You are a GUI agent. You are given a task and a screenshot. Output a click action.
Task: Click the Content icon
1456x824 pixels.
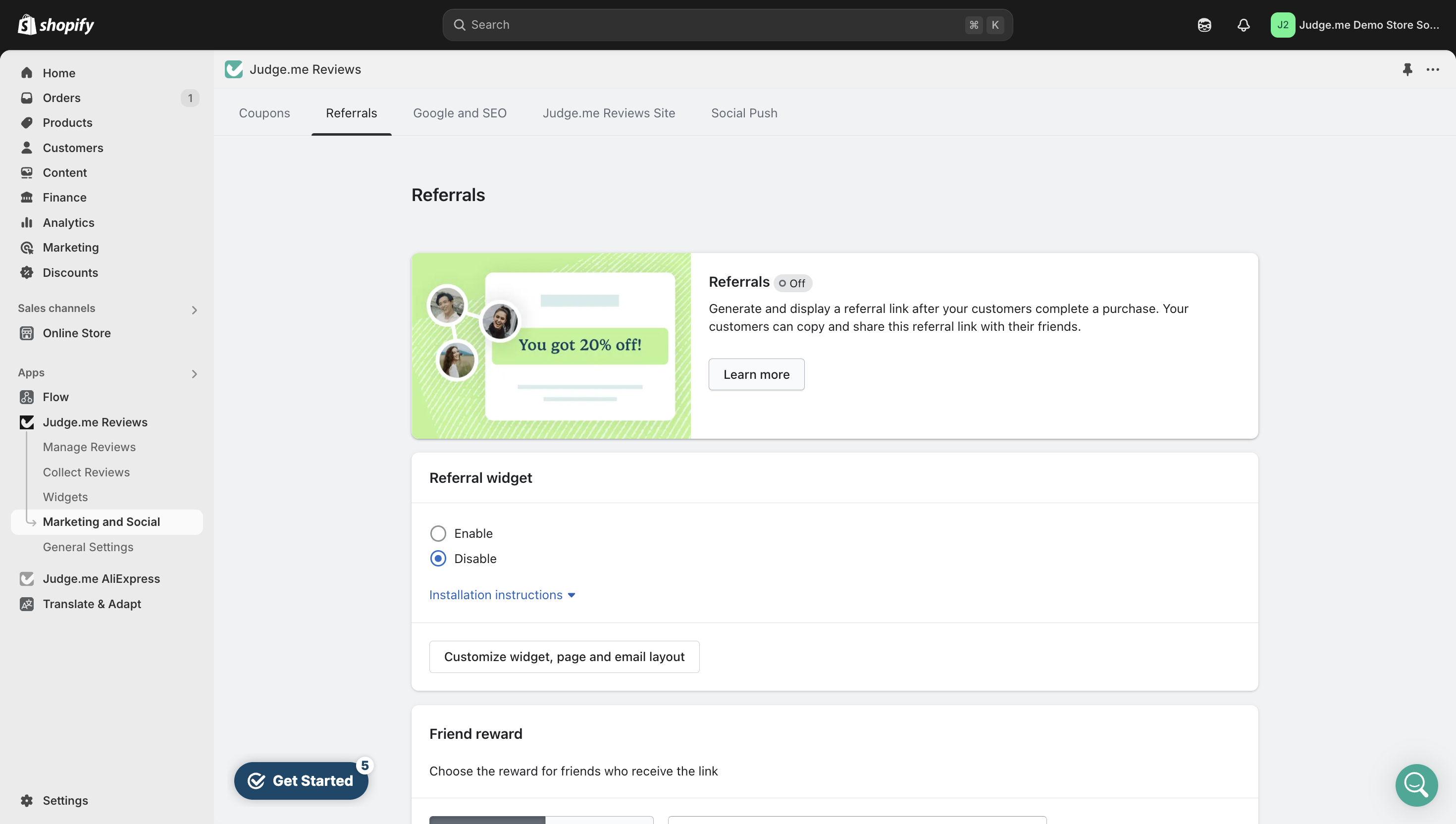tap(27, 173)
